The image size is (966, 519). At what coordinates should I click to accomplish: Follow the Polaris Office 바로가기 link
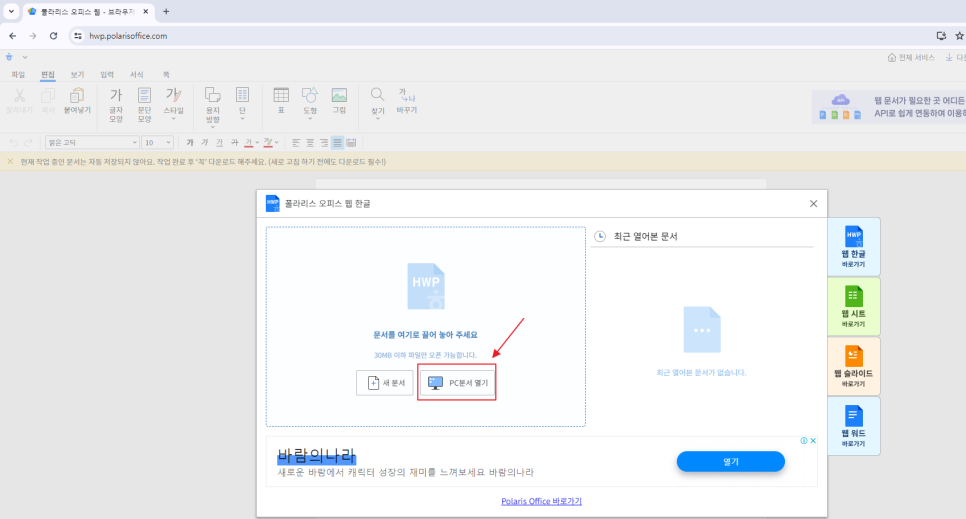coord(542,501)
